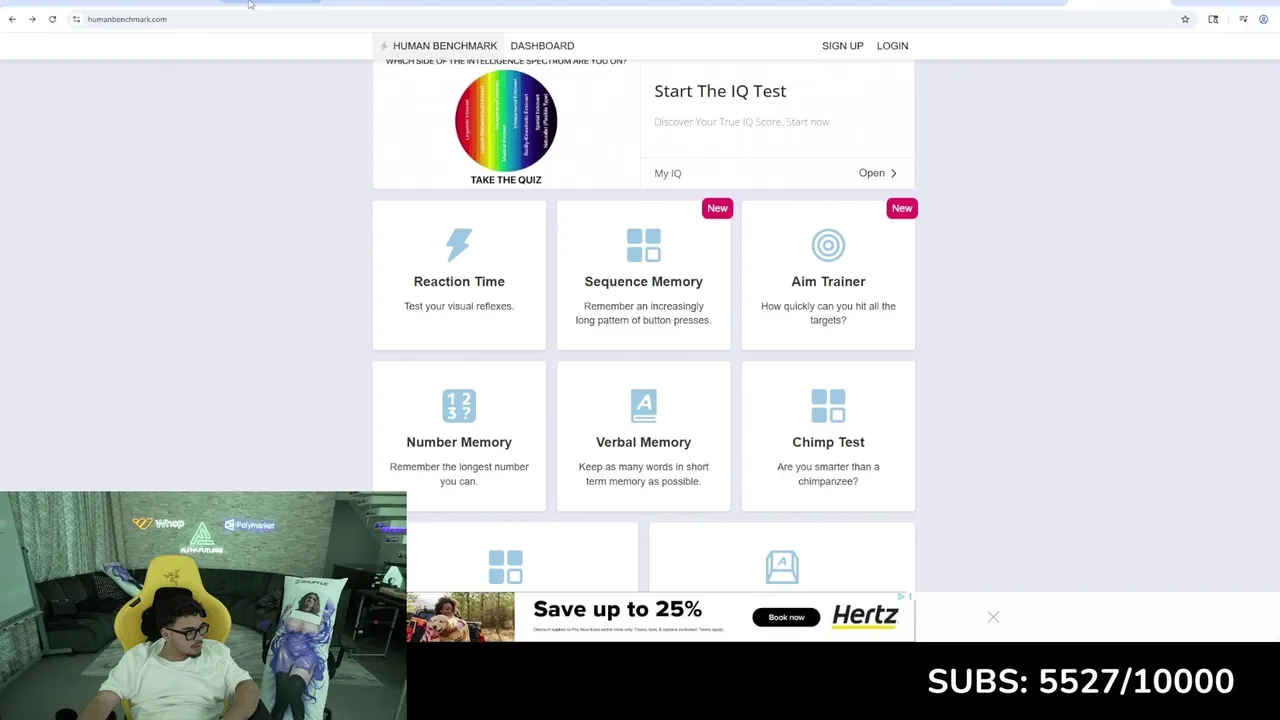Click the Chimp Test squares icon

[828, 406]
